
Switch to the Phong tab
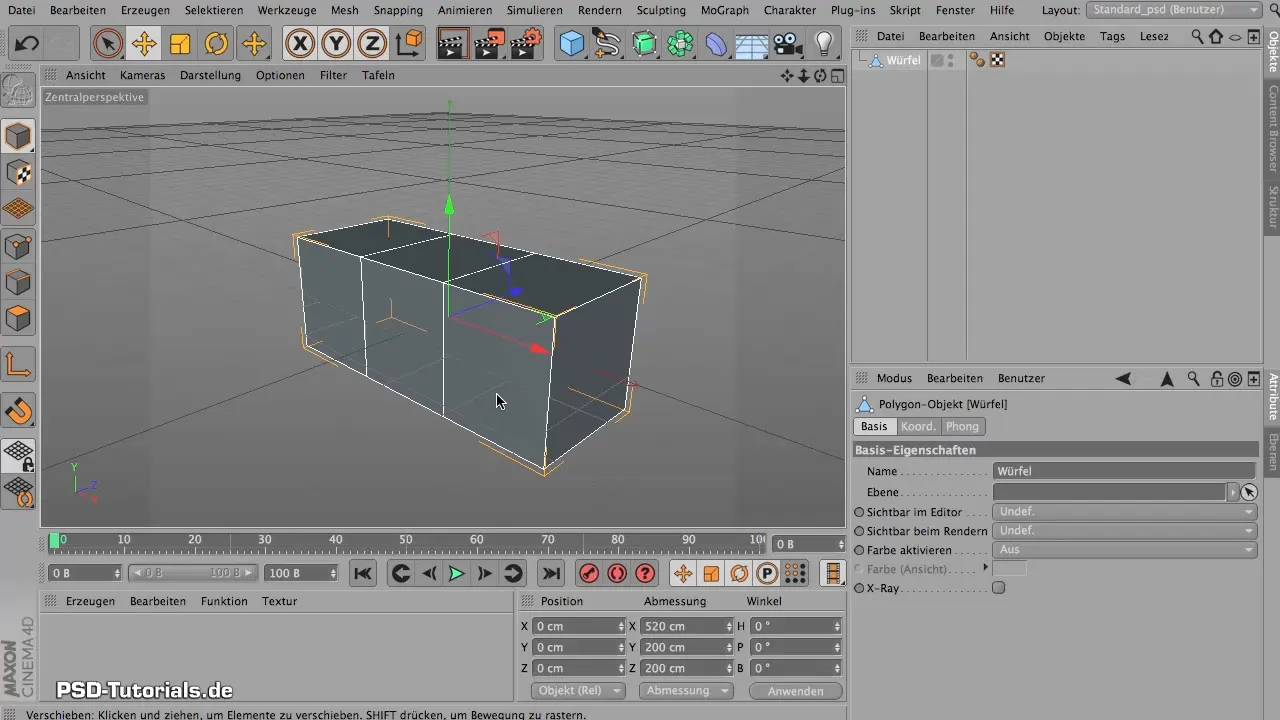pyautogui.click(x=963, y=426)
